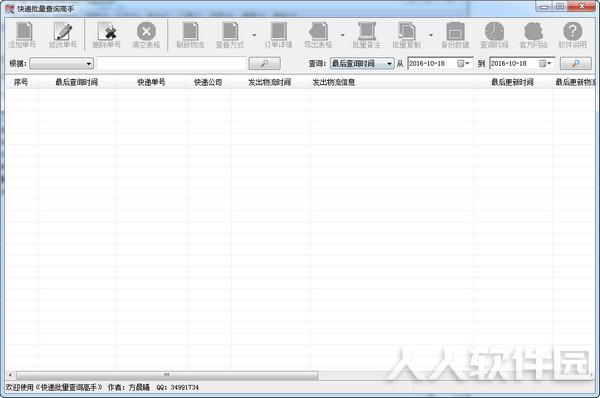
Task: Open the 根据 filter combo box
Action: [x=62, y=64]
